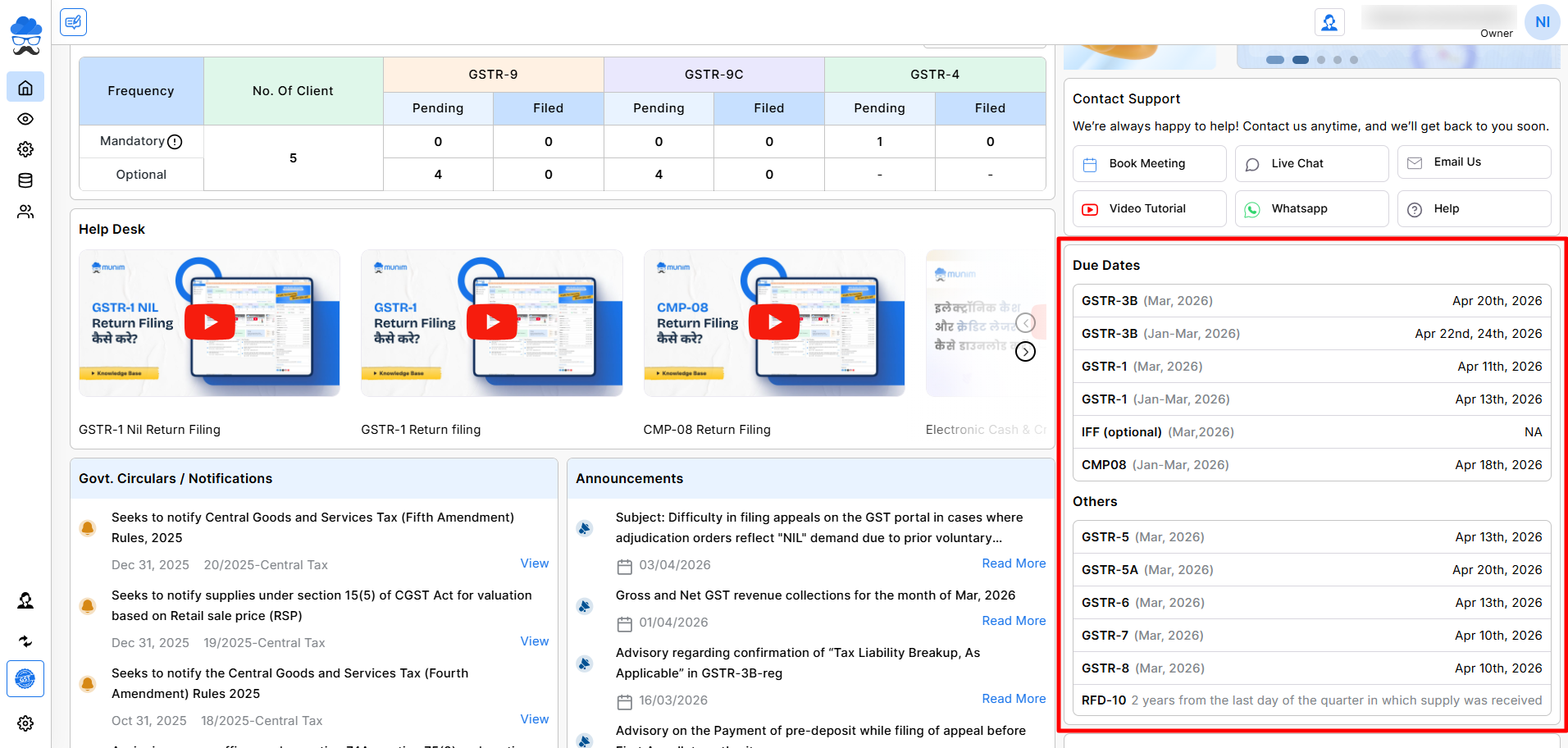Start a Live Chat with support

(1310, 164)
